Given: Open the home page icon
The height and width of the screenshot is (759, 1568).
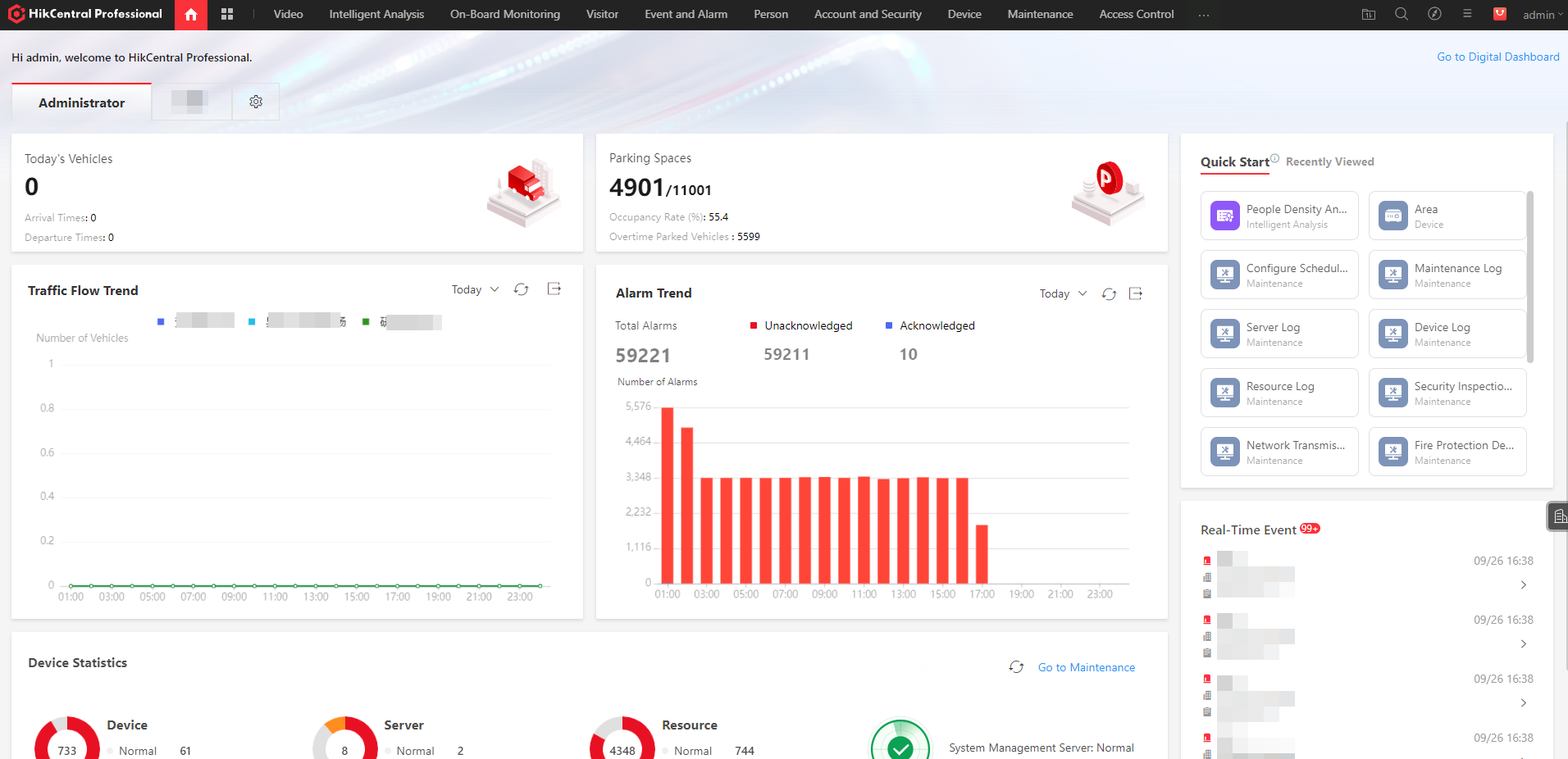Looking at the screenshot, I should coord(191,15).
